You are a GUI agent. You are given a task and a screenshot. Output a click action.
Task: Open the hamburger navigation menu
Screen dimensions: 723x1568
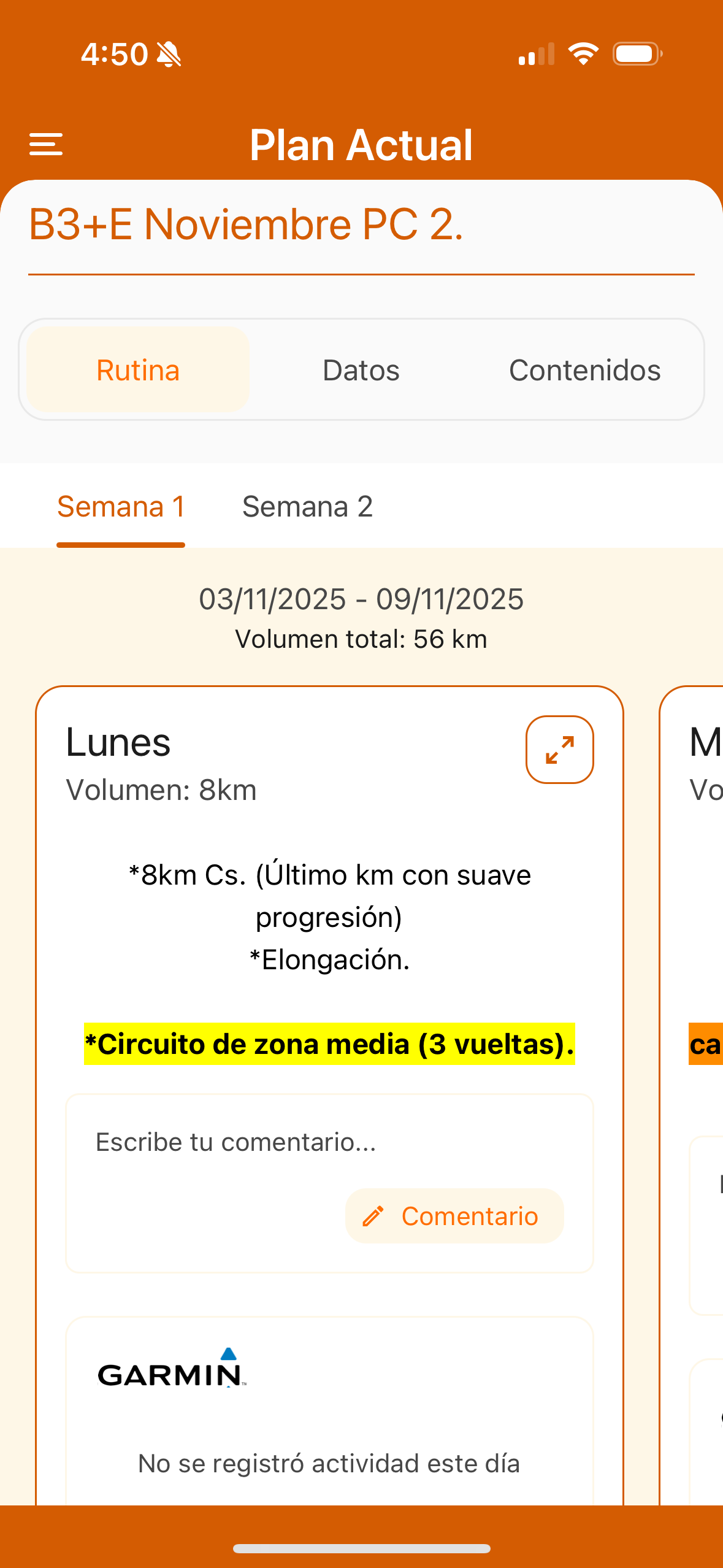coord(47,145)
